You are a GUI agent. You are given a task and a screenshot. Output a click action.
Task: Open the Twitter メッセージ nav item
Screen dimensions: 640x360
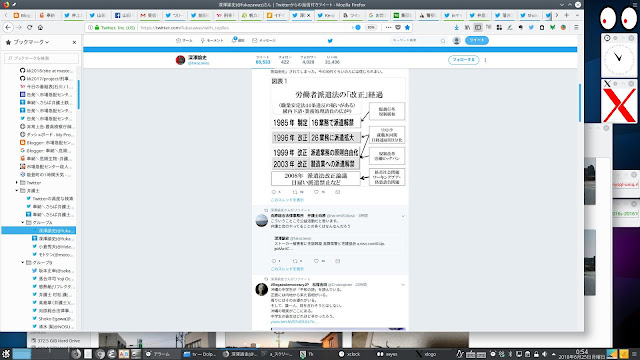[264, 40]
